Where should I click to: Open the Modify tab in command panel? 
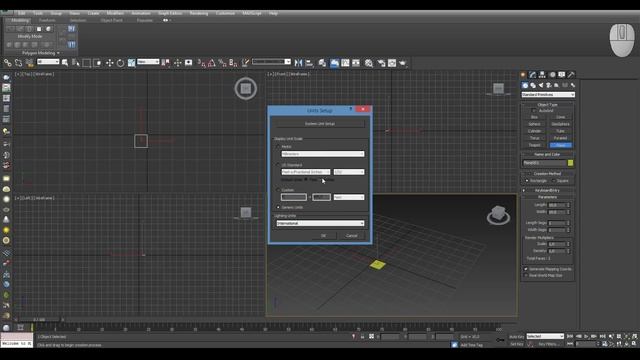533,75
